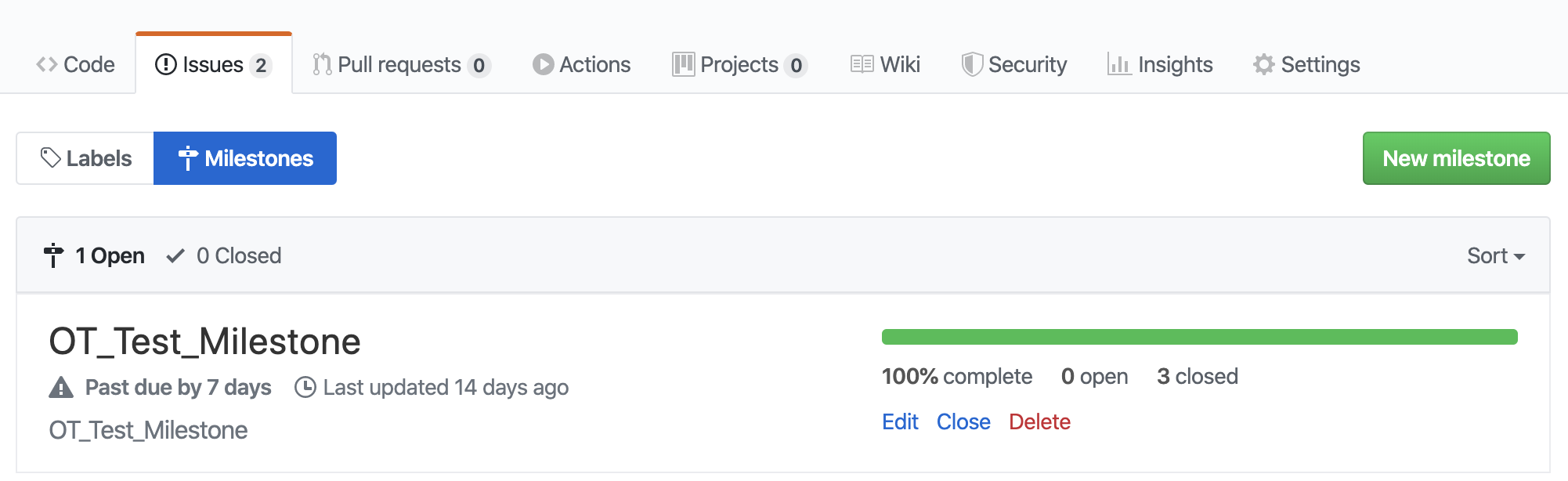The width and height of the screenshot is (1568, 481).
Task: Expand the Sort dropdown
Action: (x=1496, y=256)
